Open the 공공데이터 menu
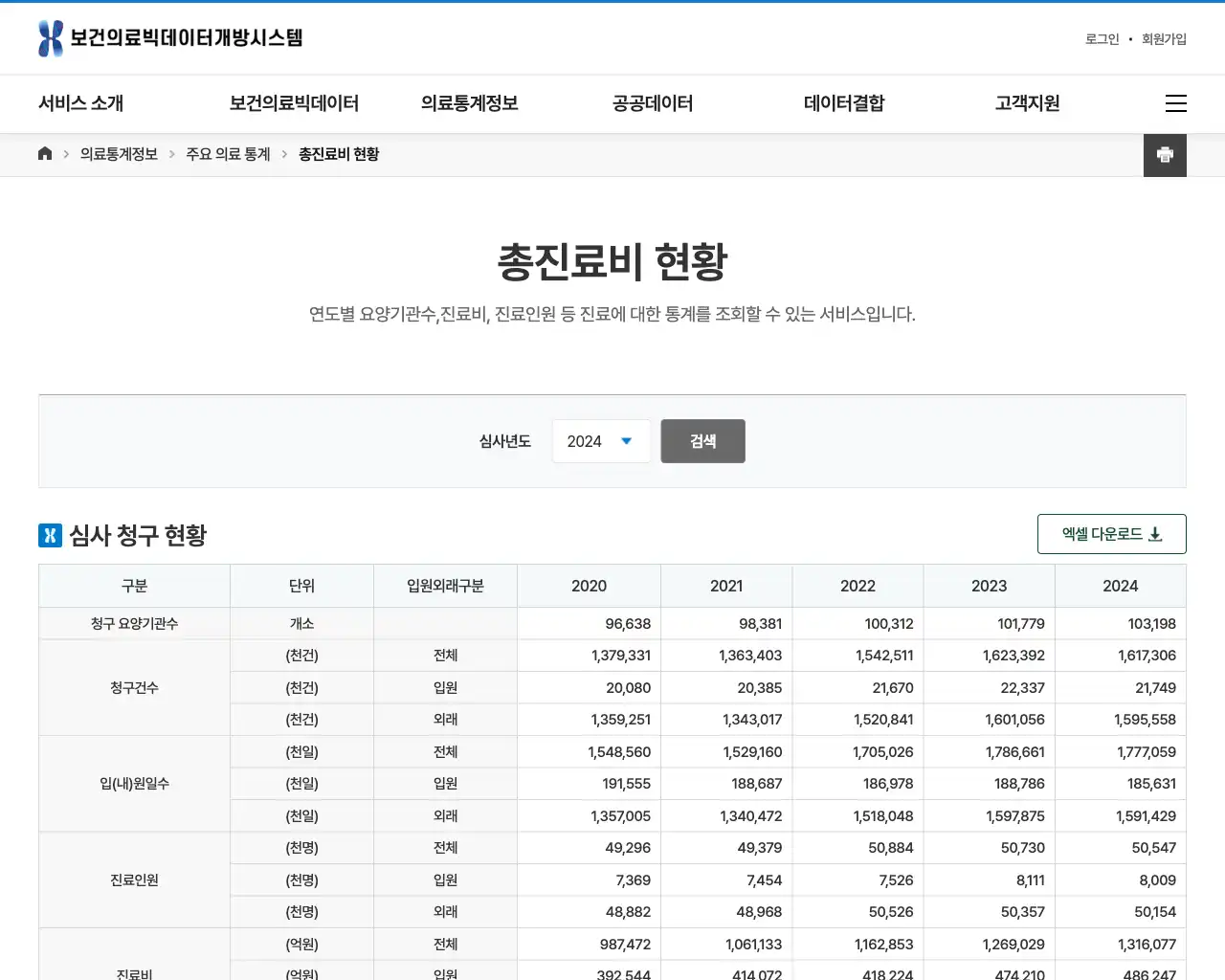The image size is (1225, 980). pyautogui.click(x=653, y=103)
